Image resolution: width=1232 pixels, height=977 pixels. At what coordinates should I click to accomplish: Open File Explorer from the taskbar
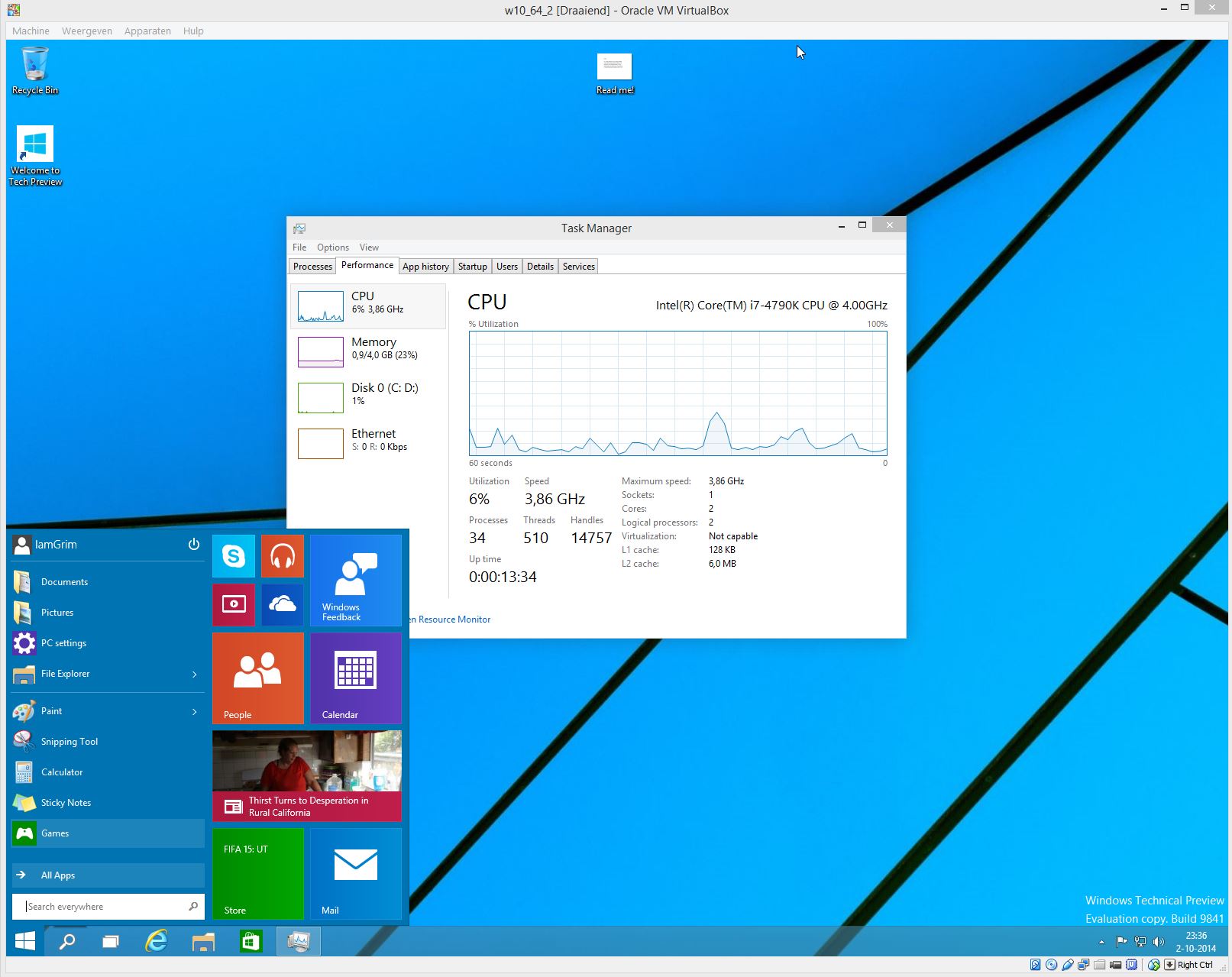pos(203,941)
